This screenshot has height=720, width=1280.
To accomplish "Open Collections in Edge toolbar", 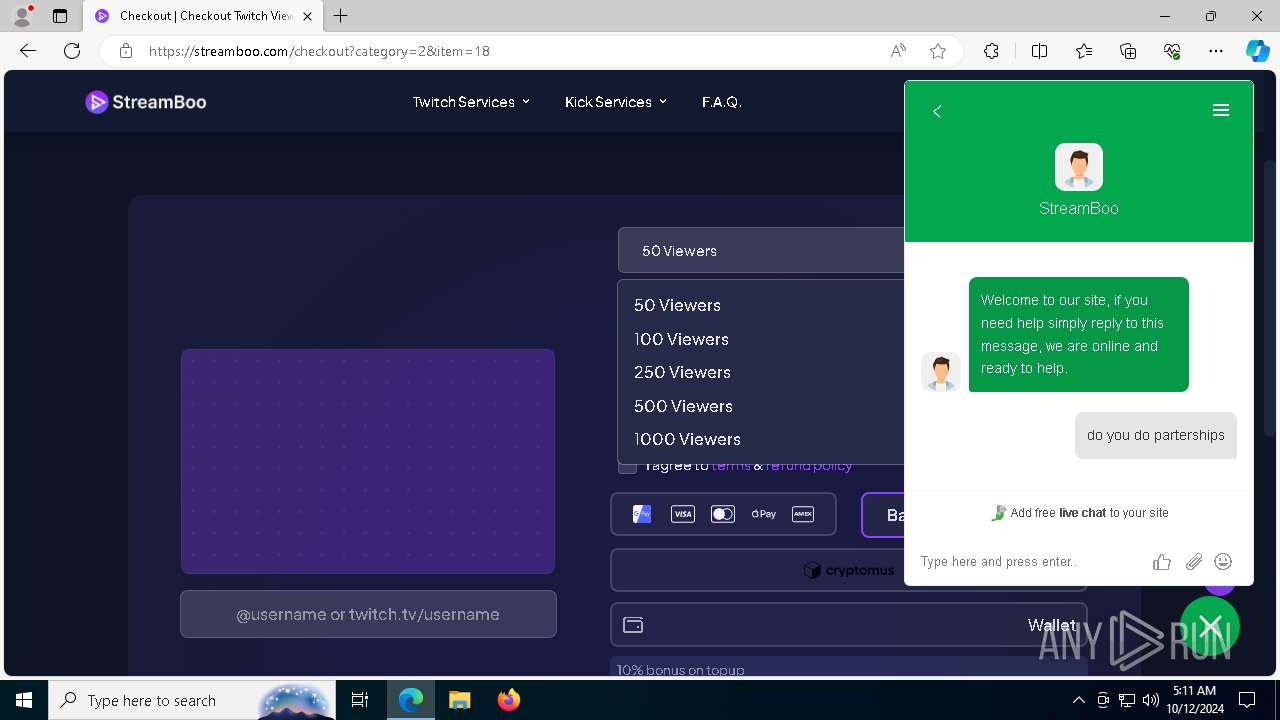I will click(1128, 51).
